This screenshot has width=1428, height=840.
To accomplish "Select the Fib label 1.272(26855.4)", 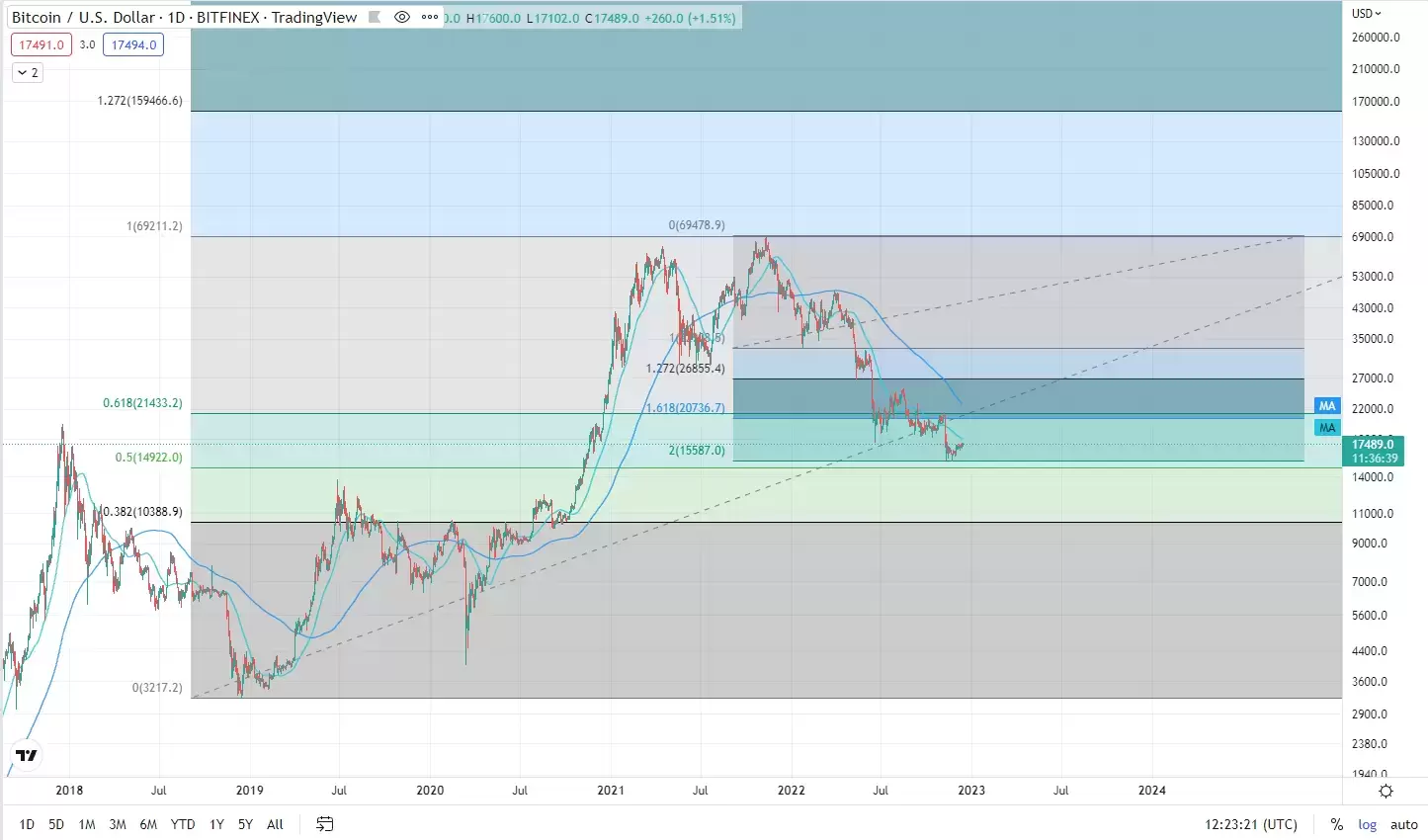I will coord(685,369).
